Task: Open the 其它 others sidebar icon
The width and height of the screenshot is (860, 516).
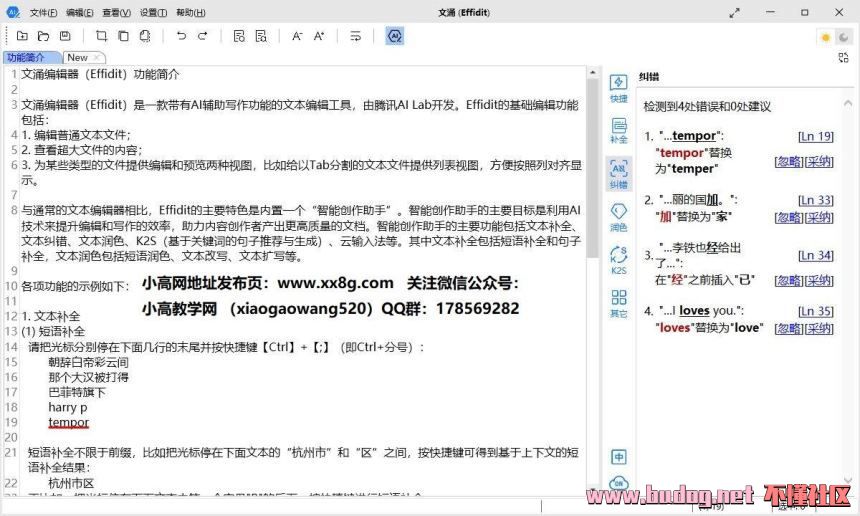Action: coord(619,303)
